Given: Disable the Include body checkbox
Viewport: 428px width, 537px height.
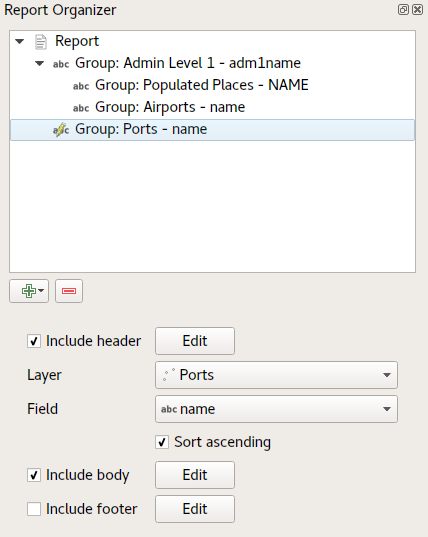Looking at the screenshot, I should click(34, 475).
